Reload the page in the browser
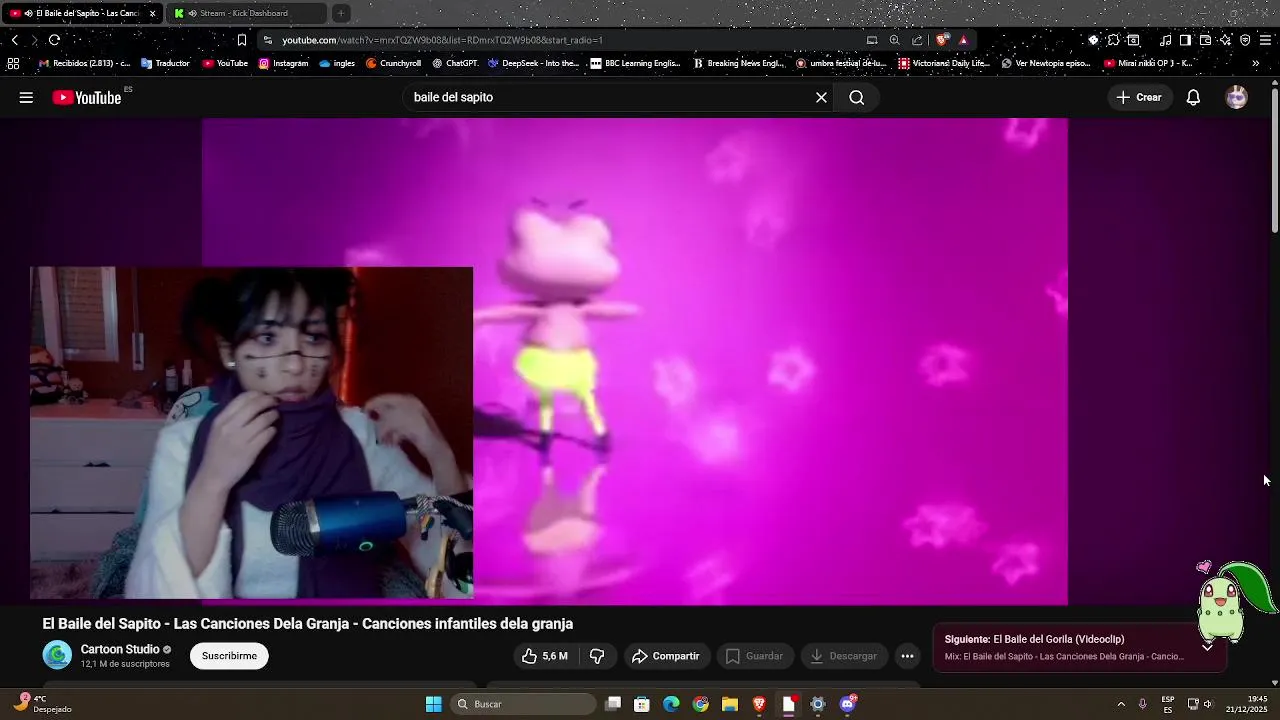Screen dimensions: 1280x720 54,40
